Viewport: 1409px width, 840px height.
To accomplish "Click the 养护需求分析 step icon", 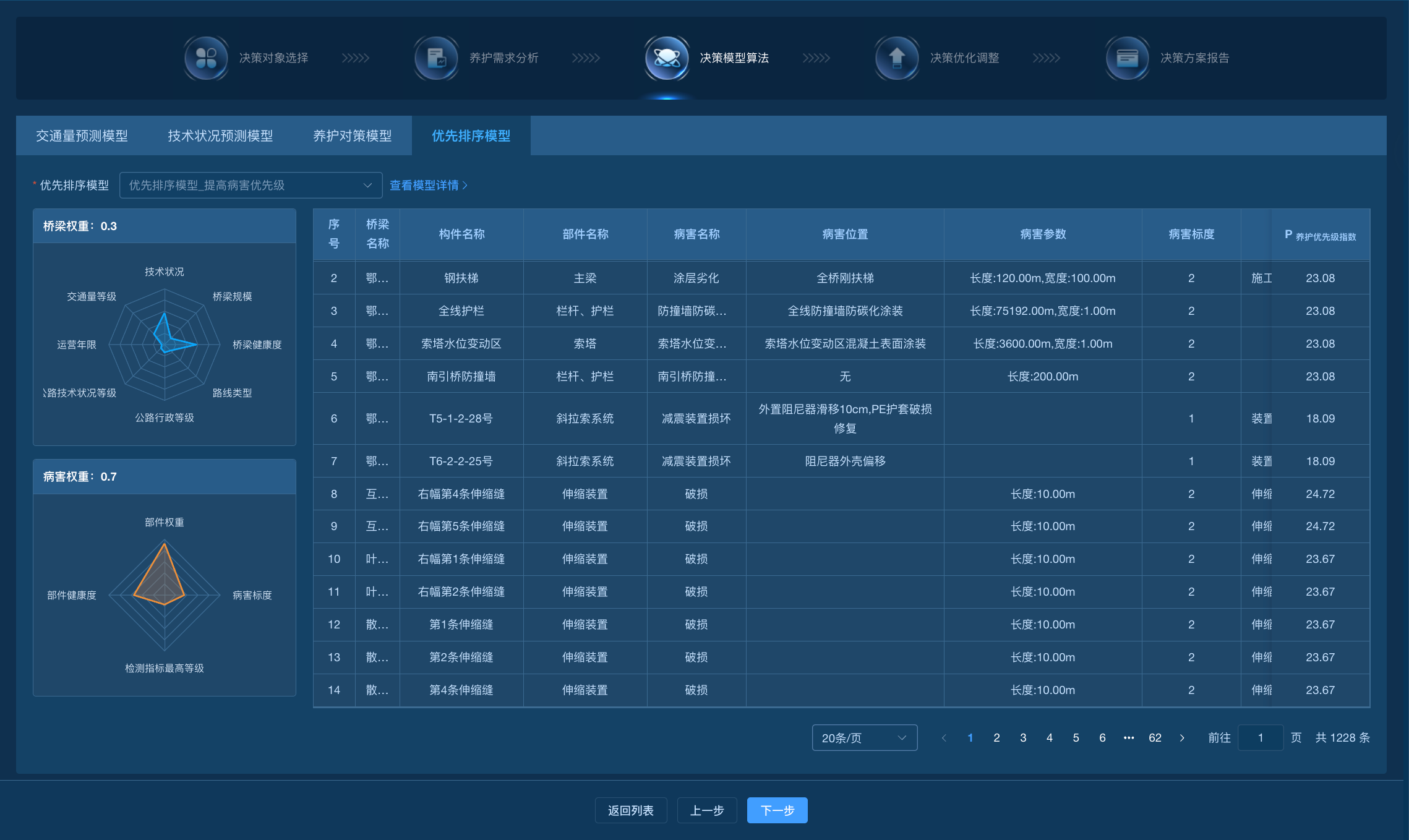I will coord(436,58).
